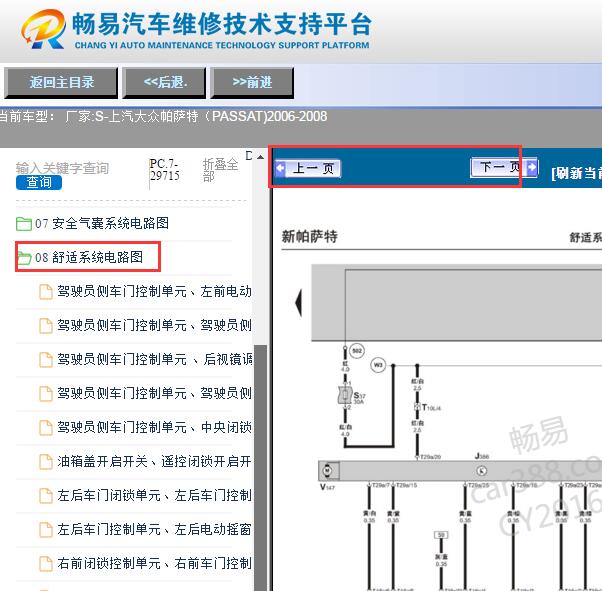Click the black left arrow on diagram
Screen dimensions: 602x591
tap(298, 301)
